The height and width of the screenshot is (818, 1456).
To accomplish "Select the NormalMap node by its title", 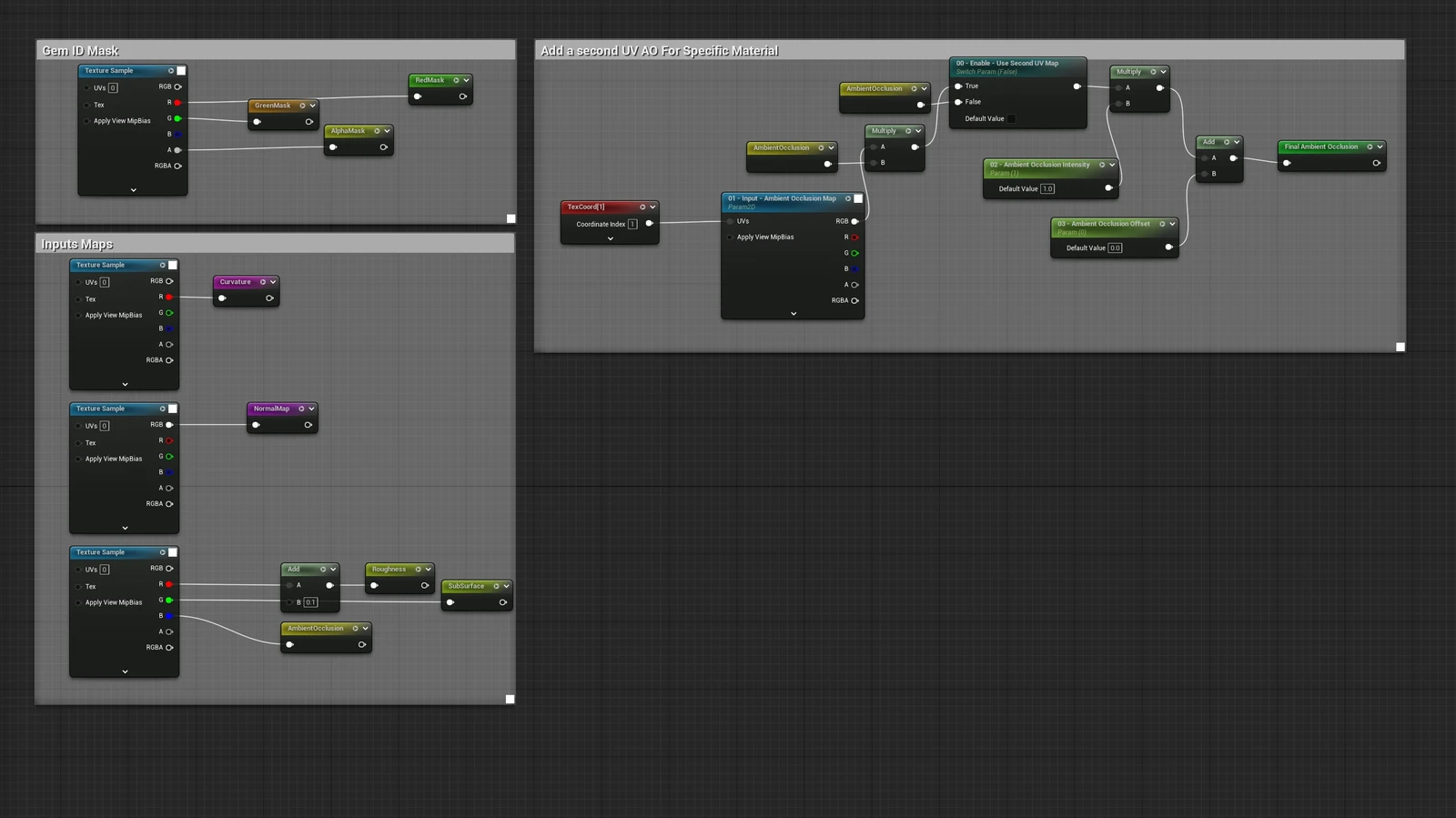I will pyautogui.click(x=271, y=409).
